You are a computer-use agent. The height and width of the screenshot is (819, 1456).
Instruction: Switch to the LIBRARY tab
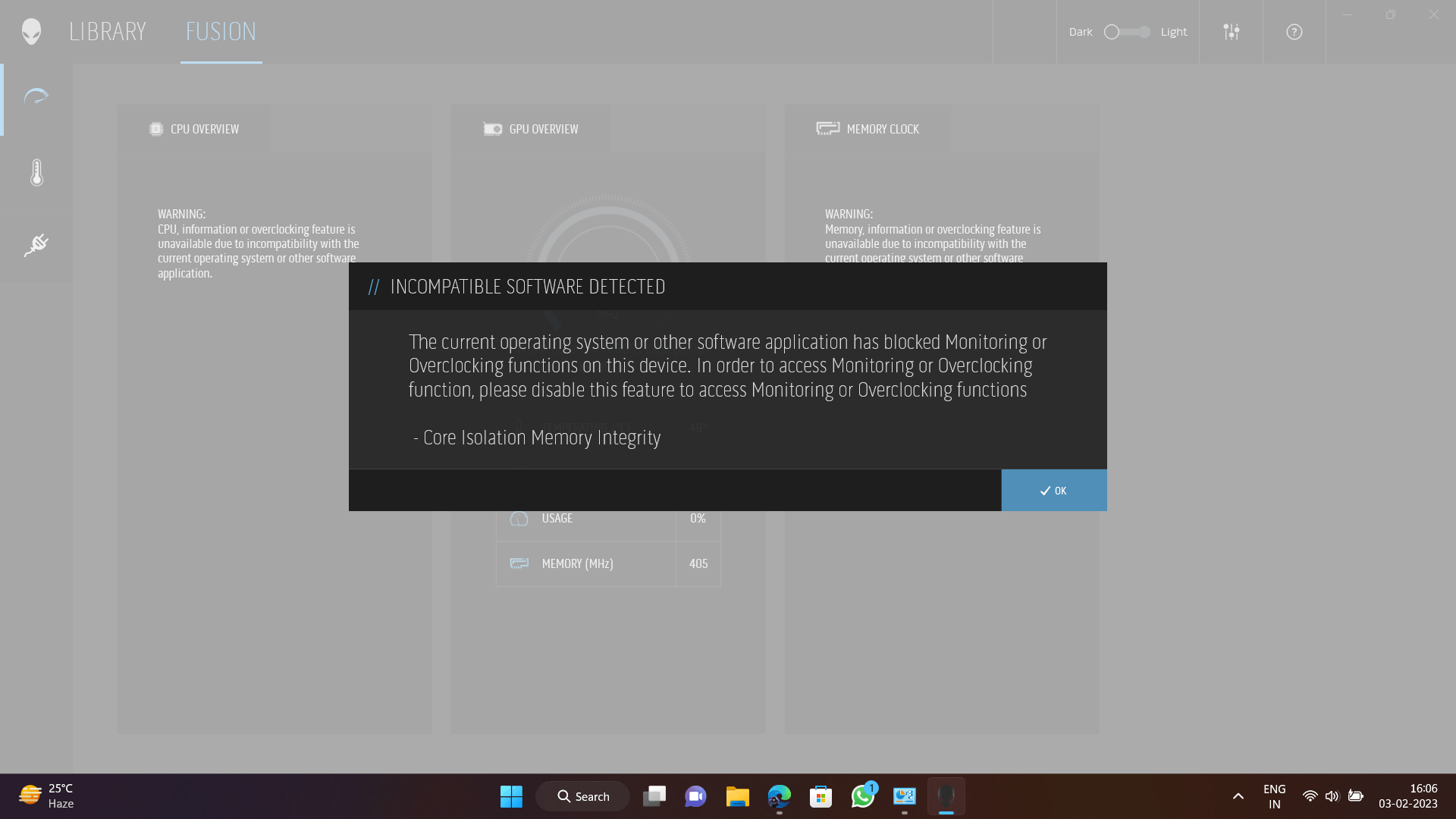click(108, 32)
